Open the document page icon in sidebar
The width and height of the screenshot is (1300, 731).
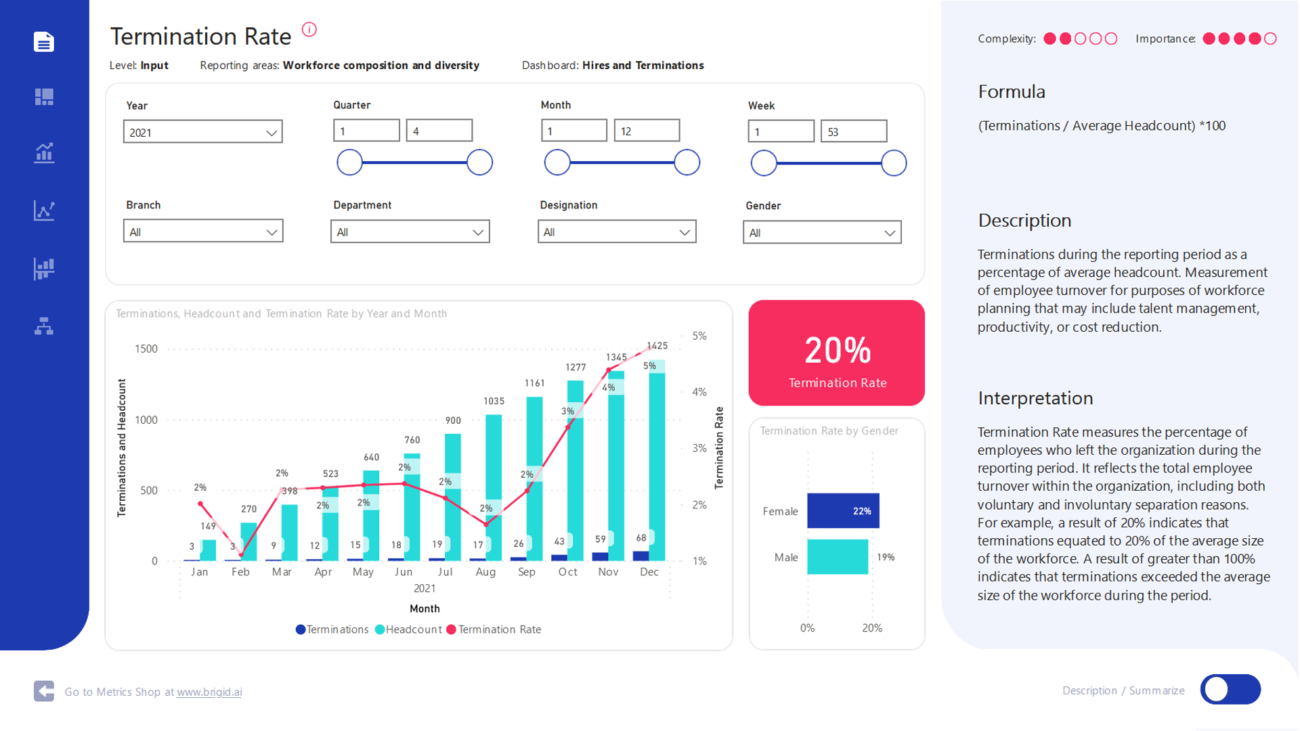[x=44, y=41]
